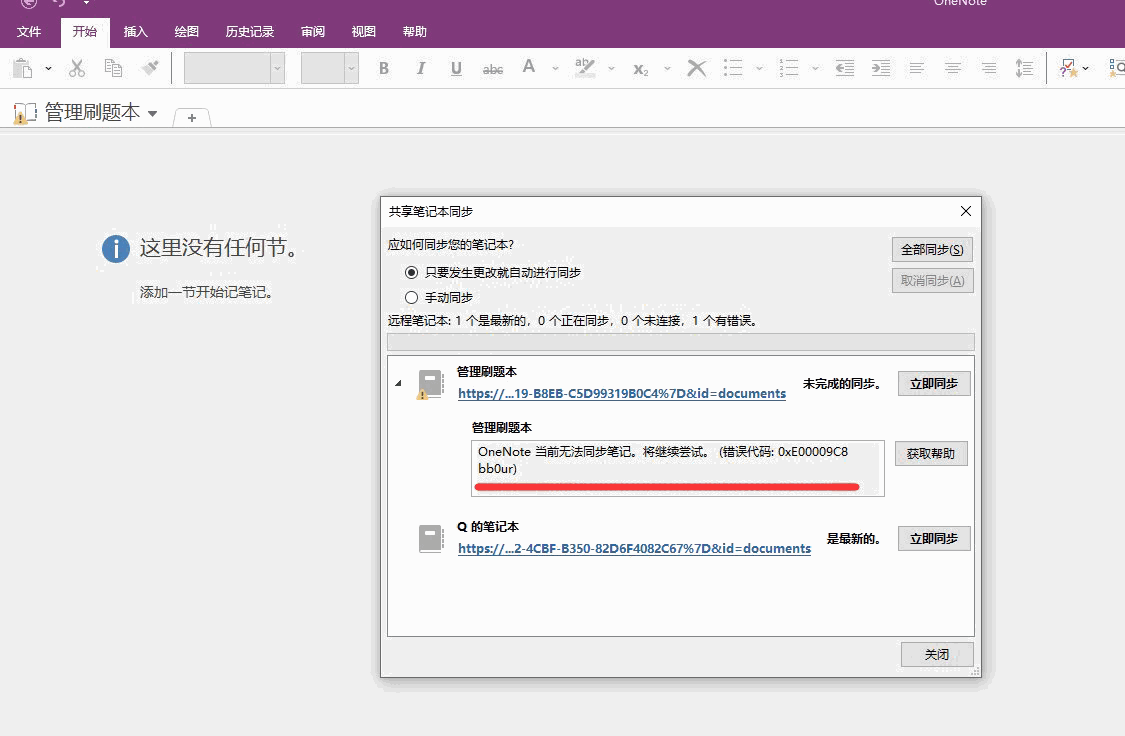Open the 审阅 tab
Viewport: 1125px width, 736px height.
[313, 32]
